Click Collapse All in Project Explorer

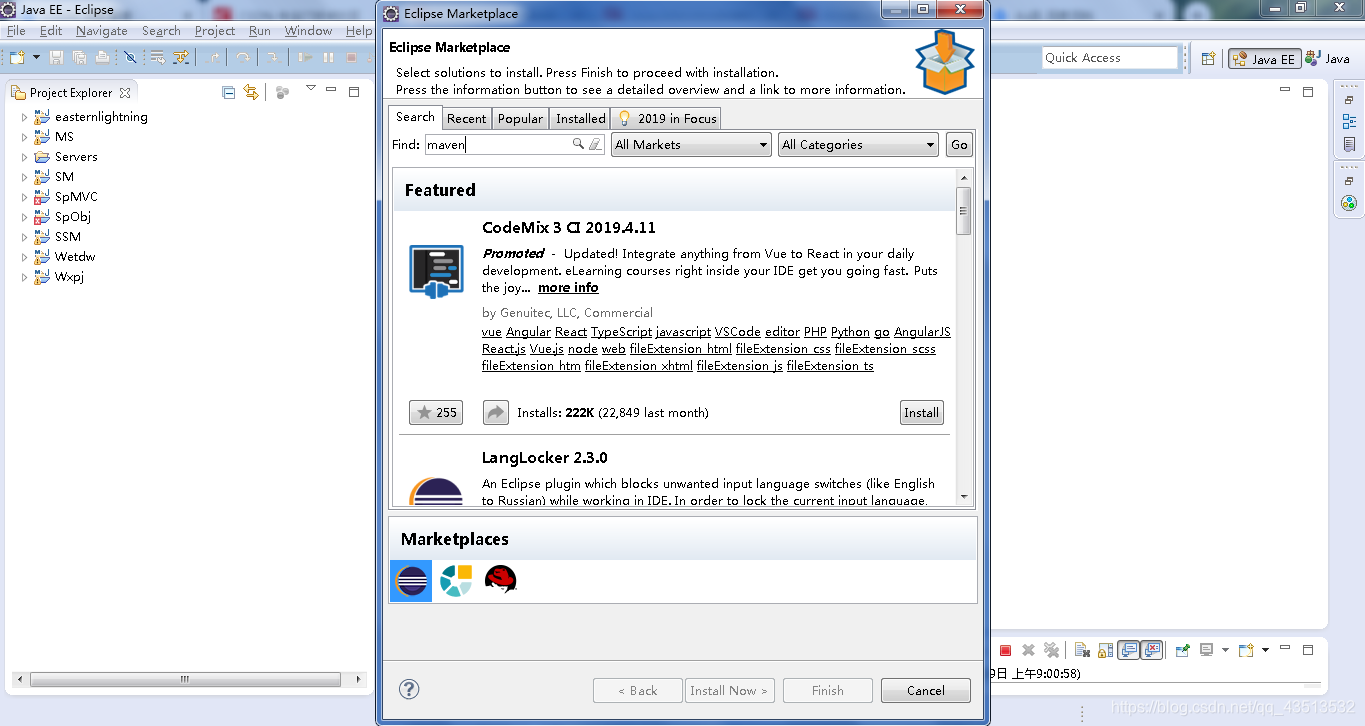(x=228, y=92)
